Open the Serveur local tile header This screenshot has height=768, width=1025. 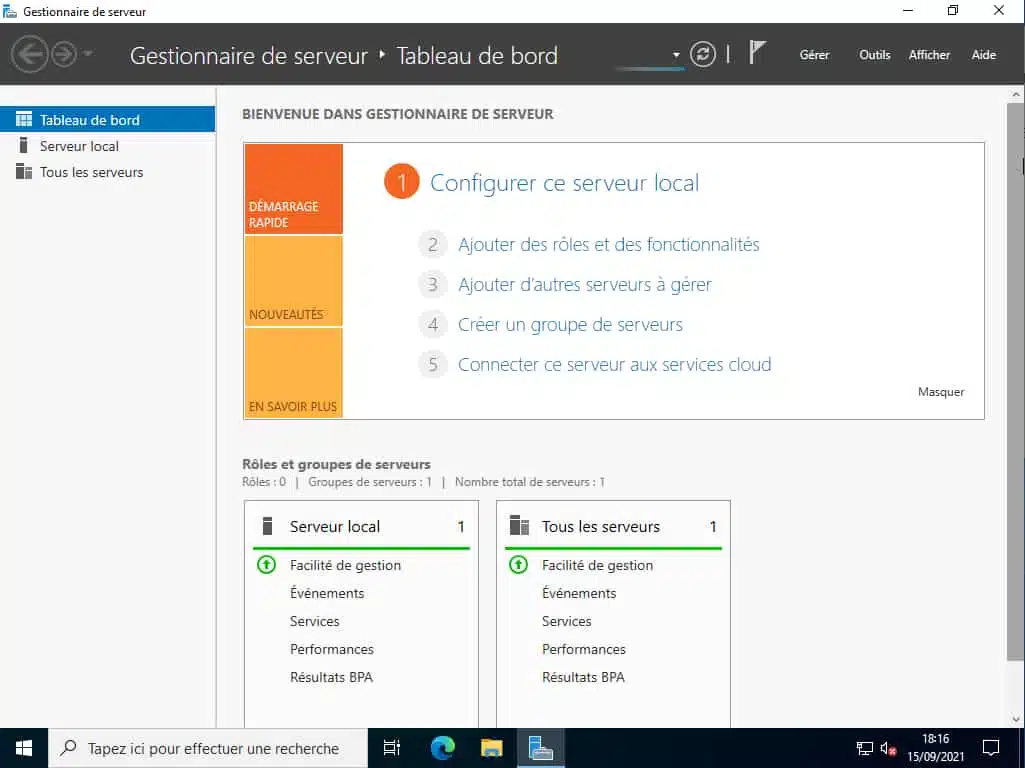[361, 526]
